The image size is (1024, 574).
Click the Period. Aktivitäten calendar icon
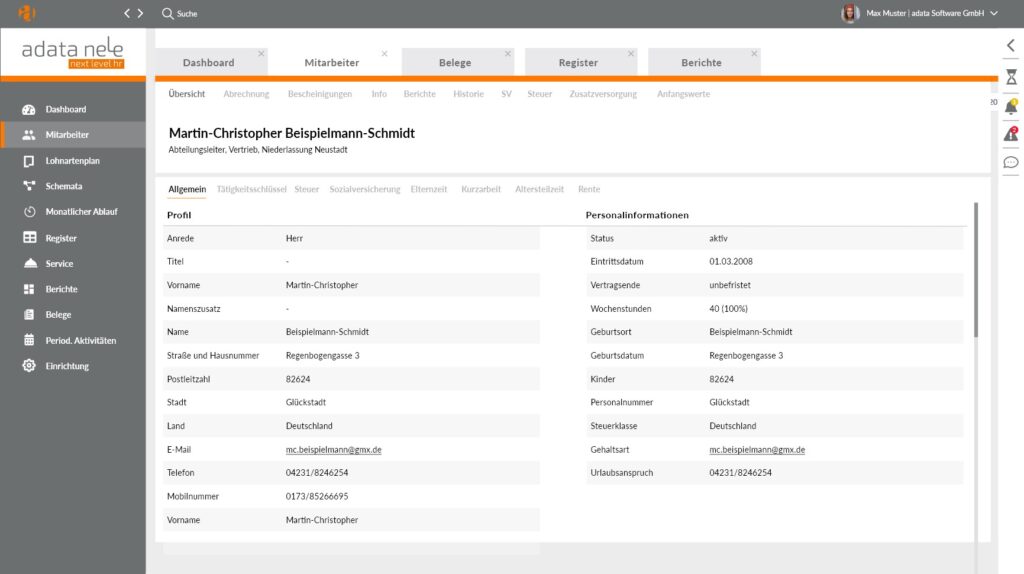29,340
